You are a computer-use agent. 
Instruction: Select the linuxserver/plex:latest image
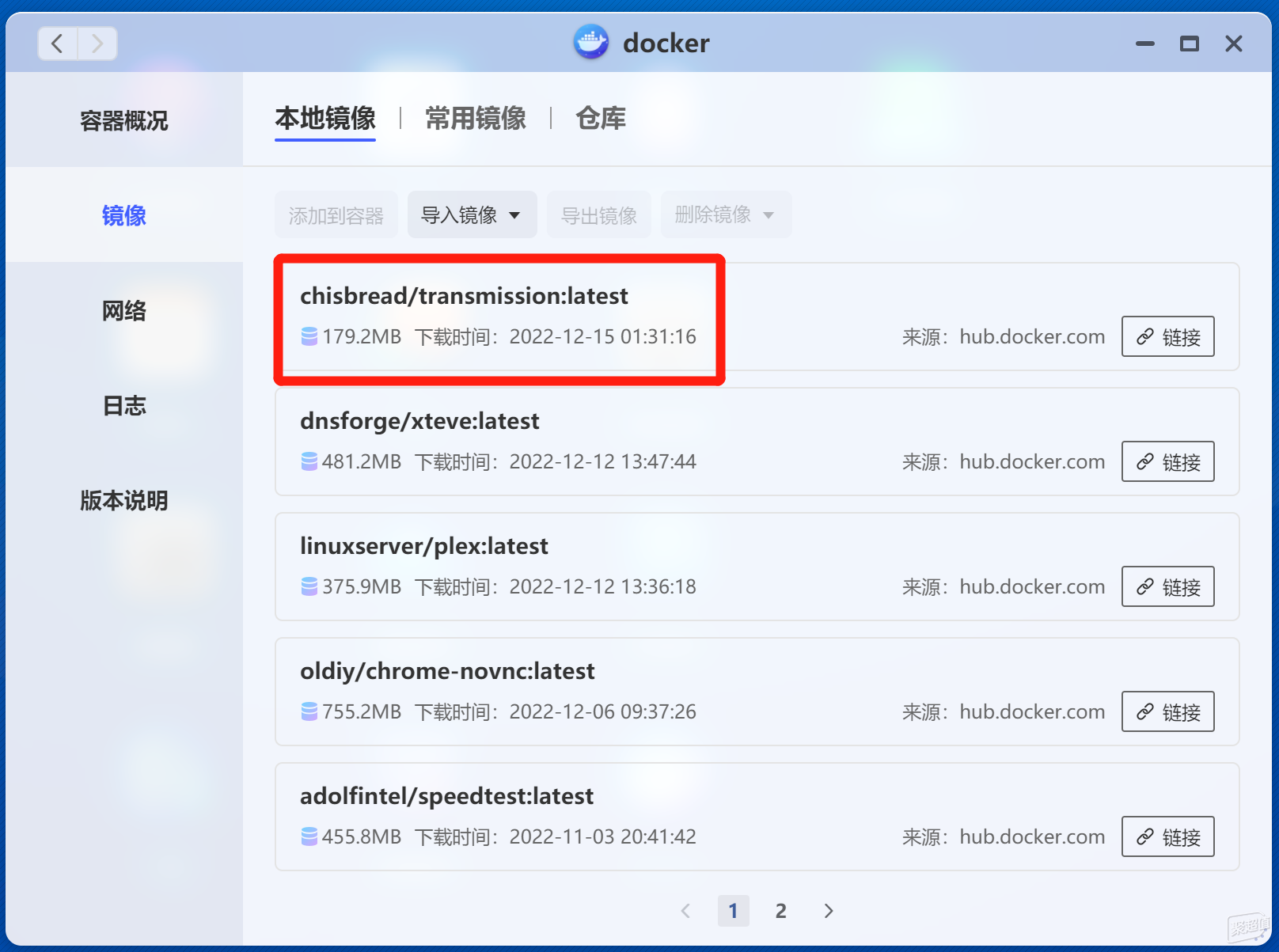(x=757, y=567)
